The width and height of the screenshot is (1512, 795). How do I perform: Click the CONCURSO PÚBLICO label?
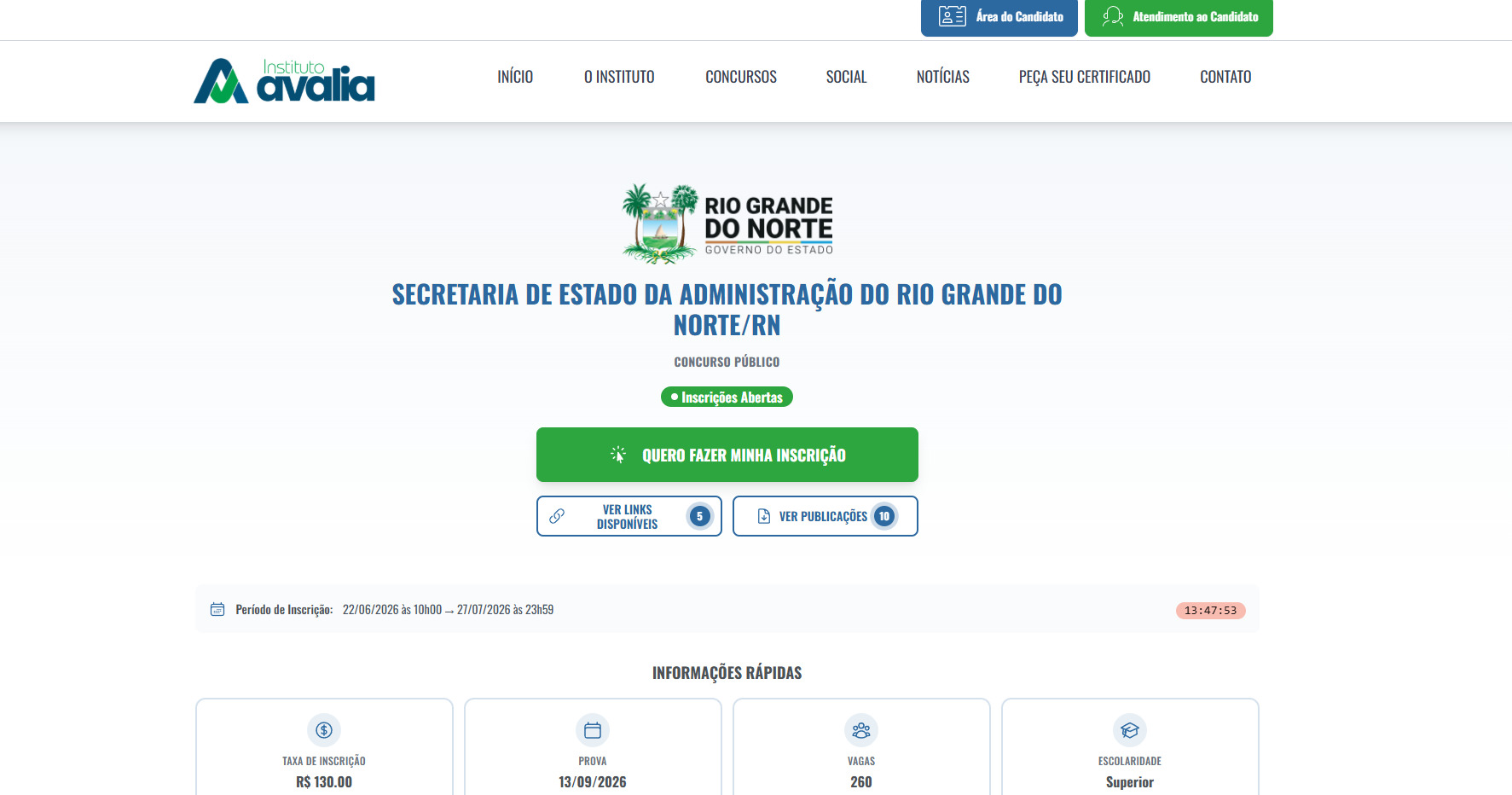coord(727,362)
